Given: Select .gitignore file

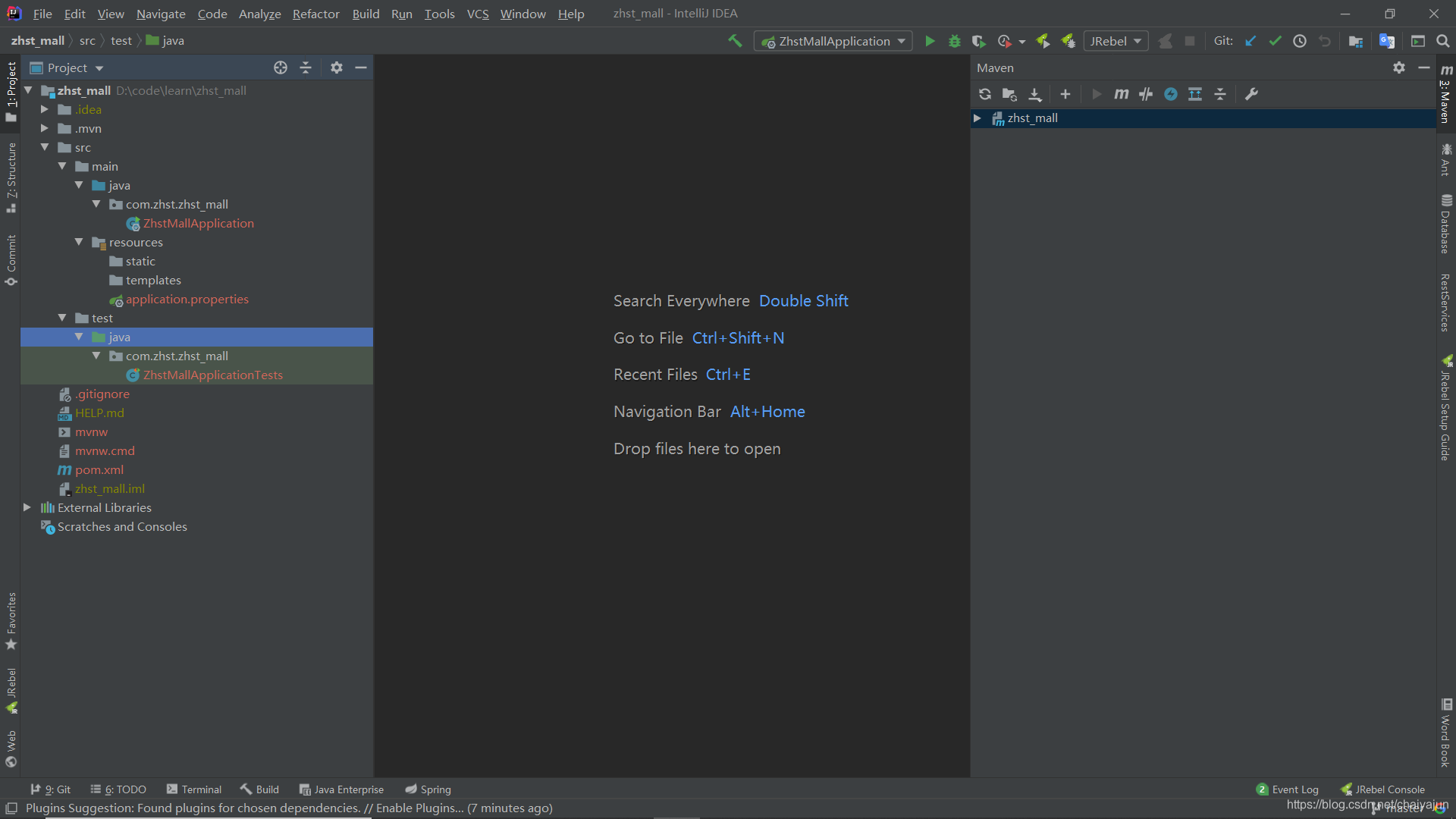Looking at the screenshot, I should coord(102,394).
